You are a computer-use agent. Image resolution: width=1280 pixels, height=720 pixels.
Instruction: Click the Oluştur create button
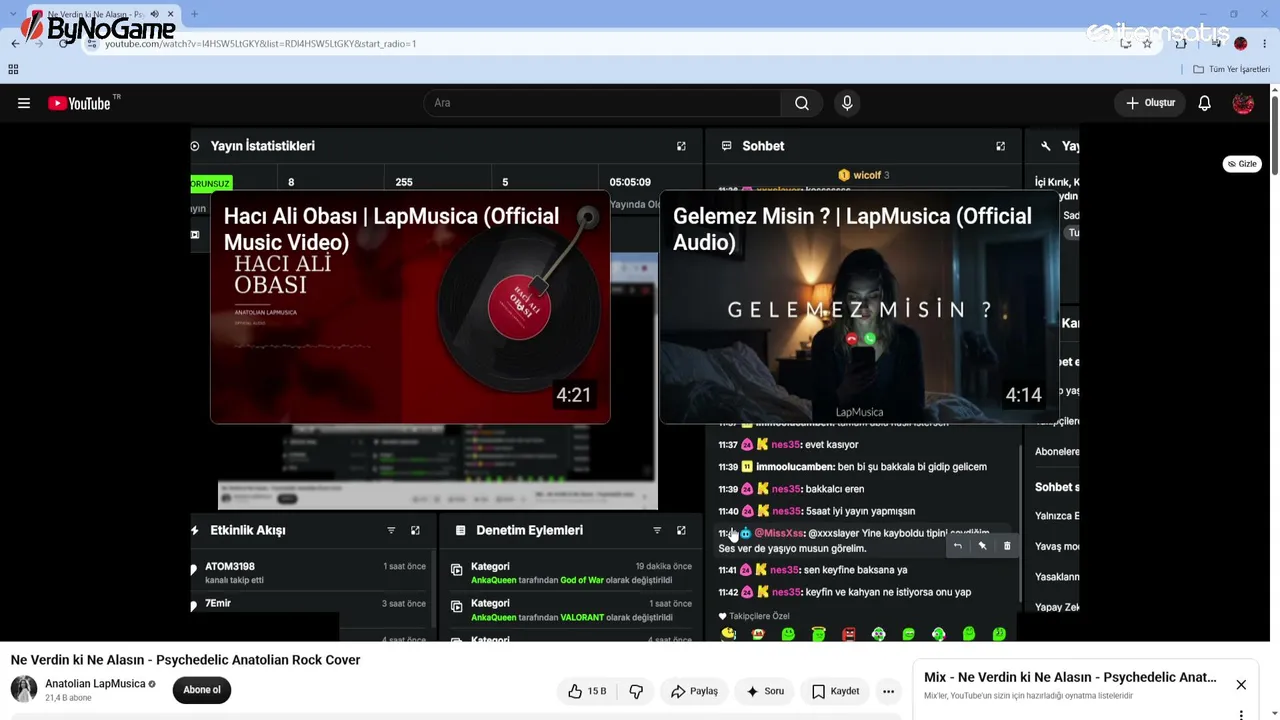tap(1150, 103)
